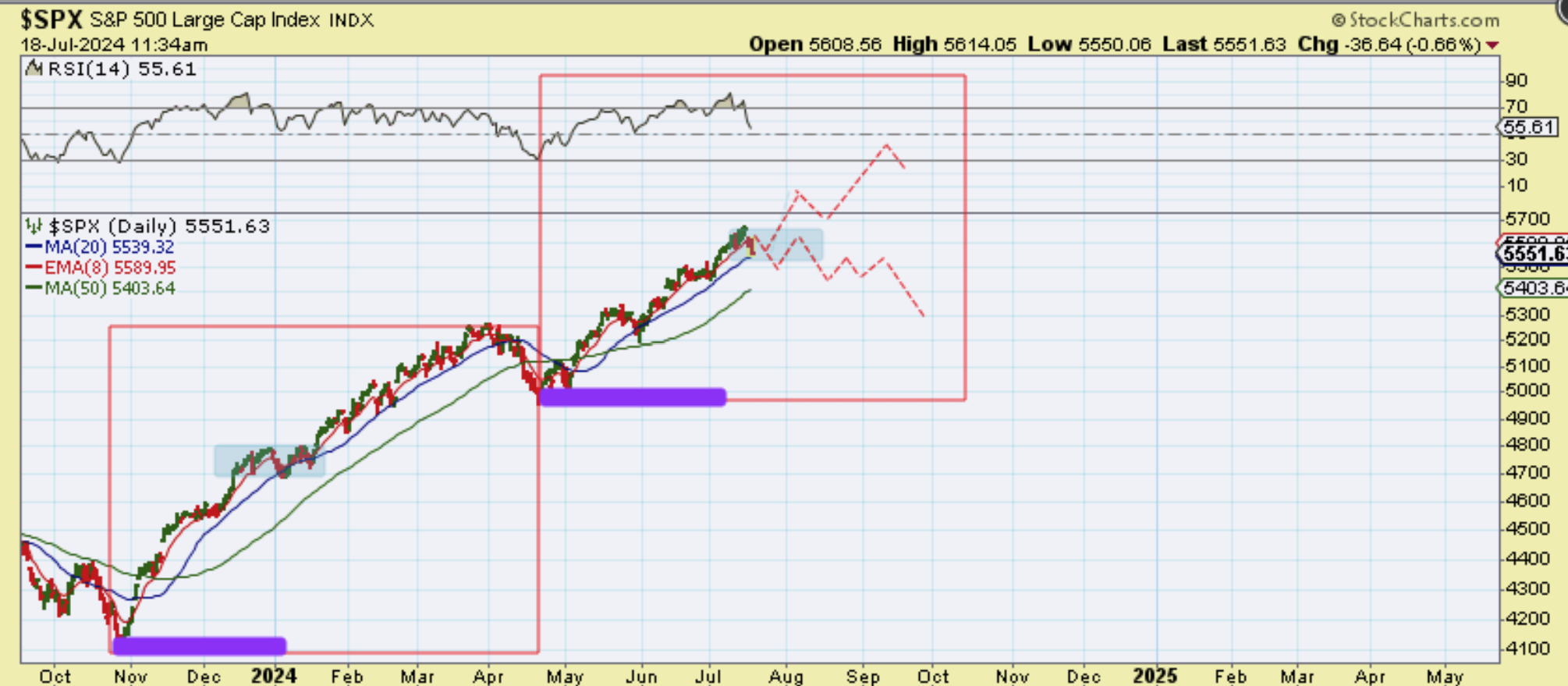
Task: Click the INDX exchange label
Action: pyautogui.click(x=351, y=20)
